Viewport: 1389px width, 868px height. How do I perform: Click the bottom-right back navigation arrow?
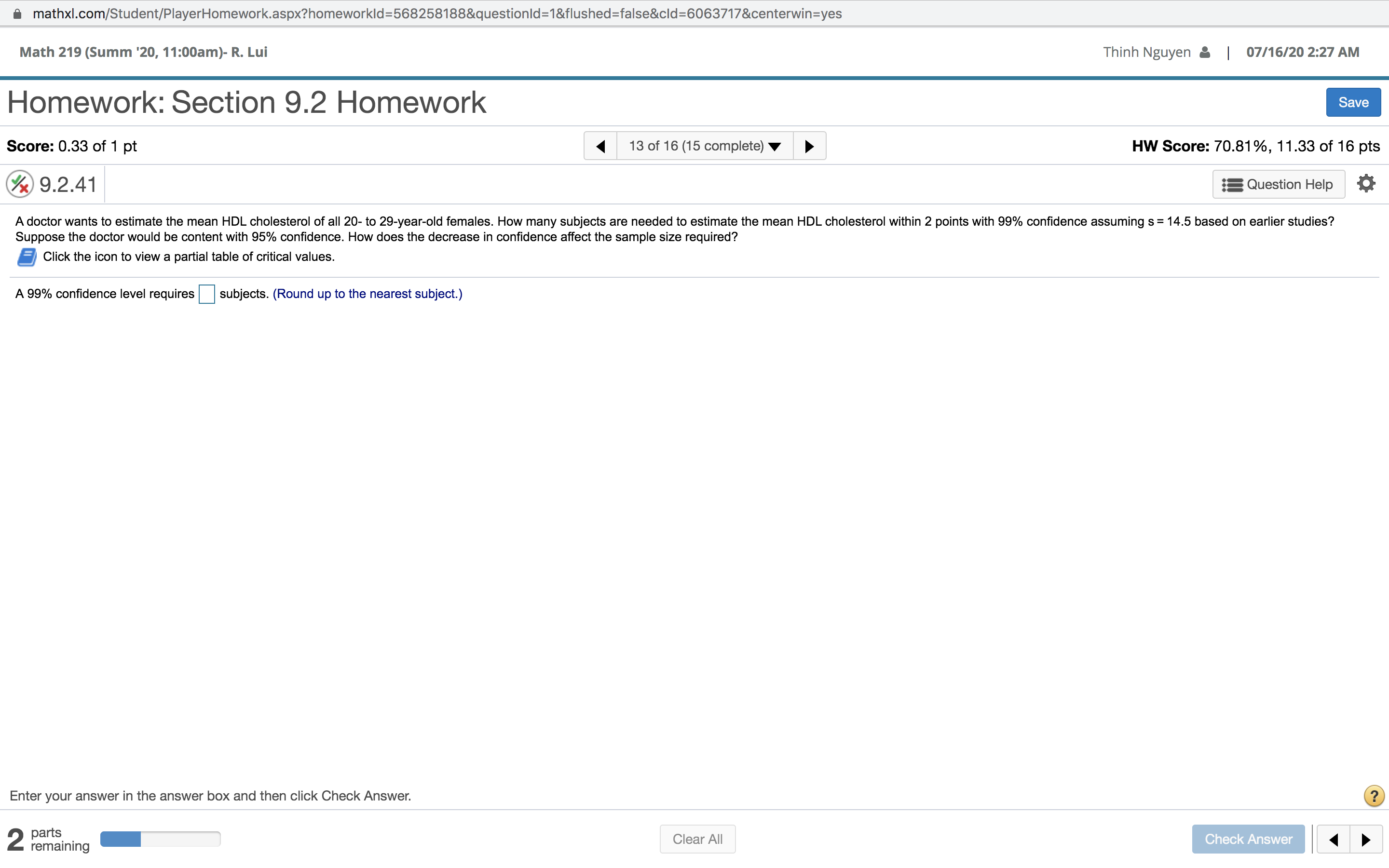1334,839
